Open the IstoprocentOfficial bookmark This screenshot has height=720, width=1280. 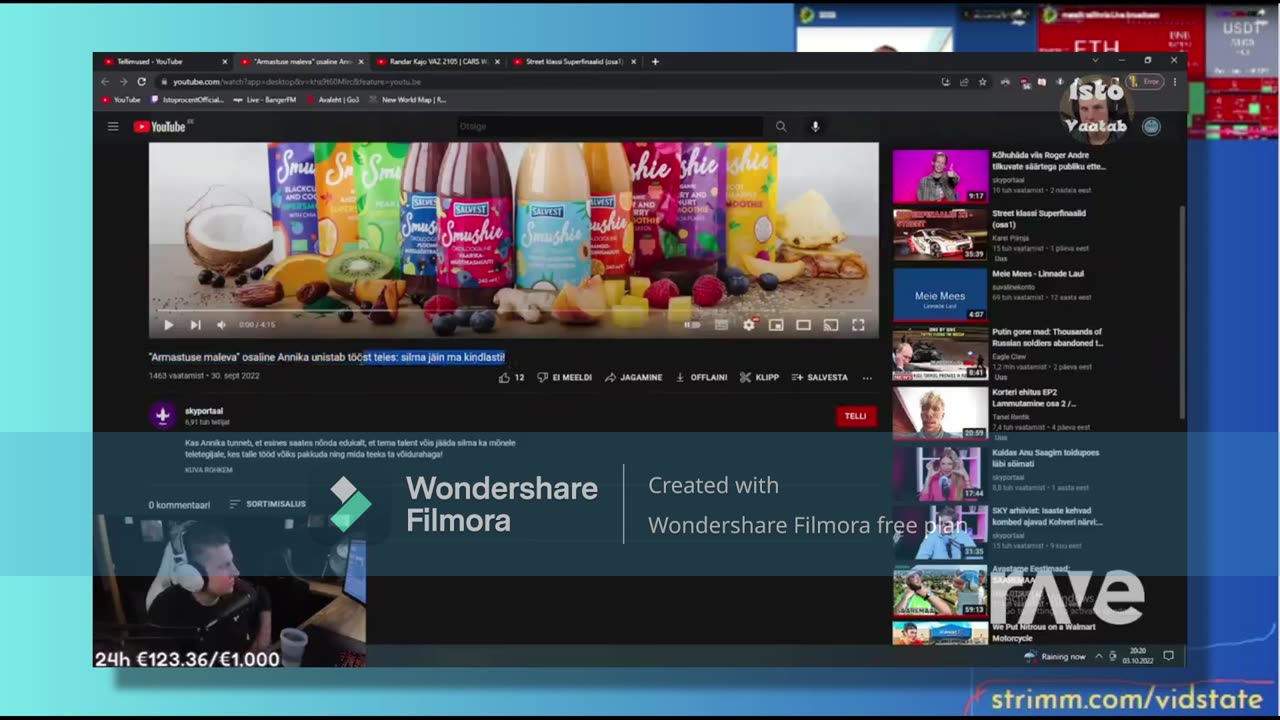pos(187,100)
